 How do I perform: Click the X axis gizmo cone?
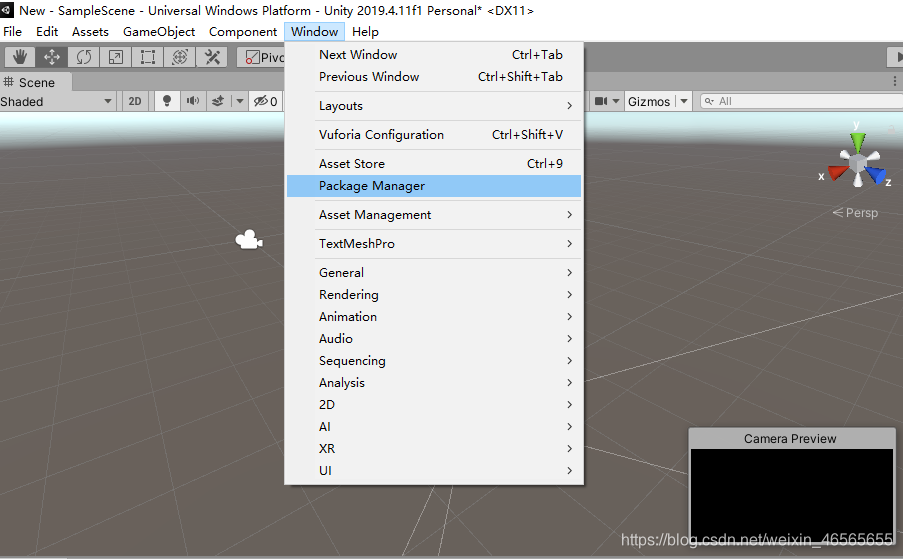(838, 173)
